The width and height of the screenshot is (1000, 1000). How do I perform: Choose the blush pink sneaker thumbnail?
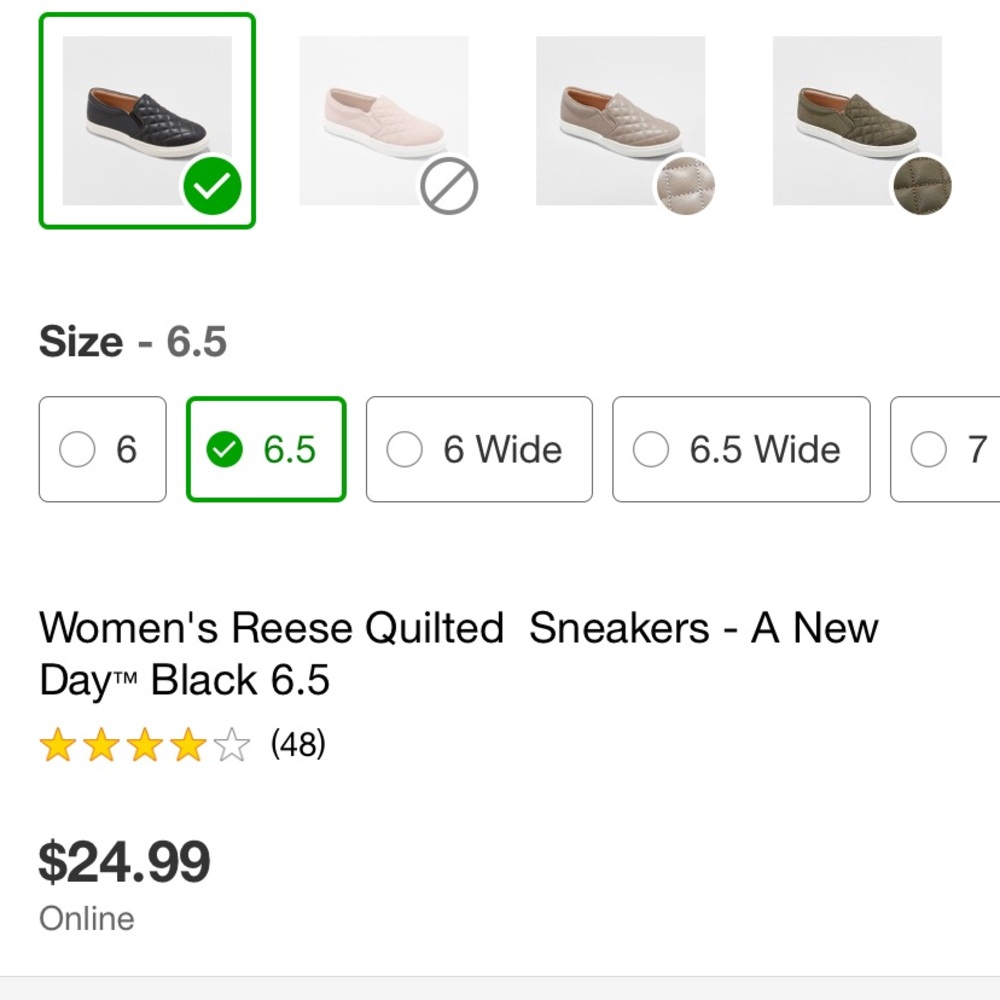(384, 121)
